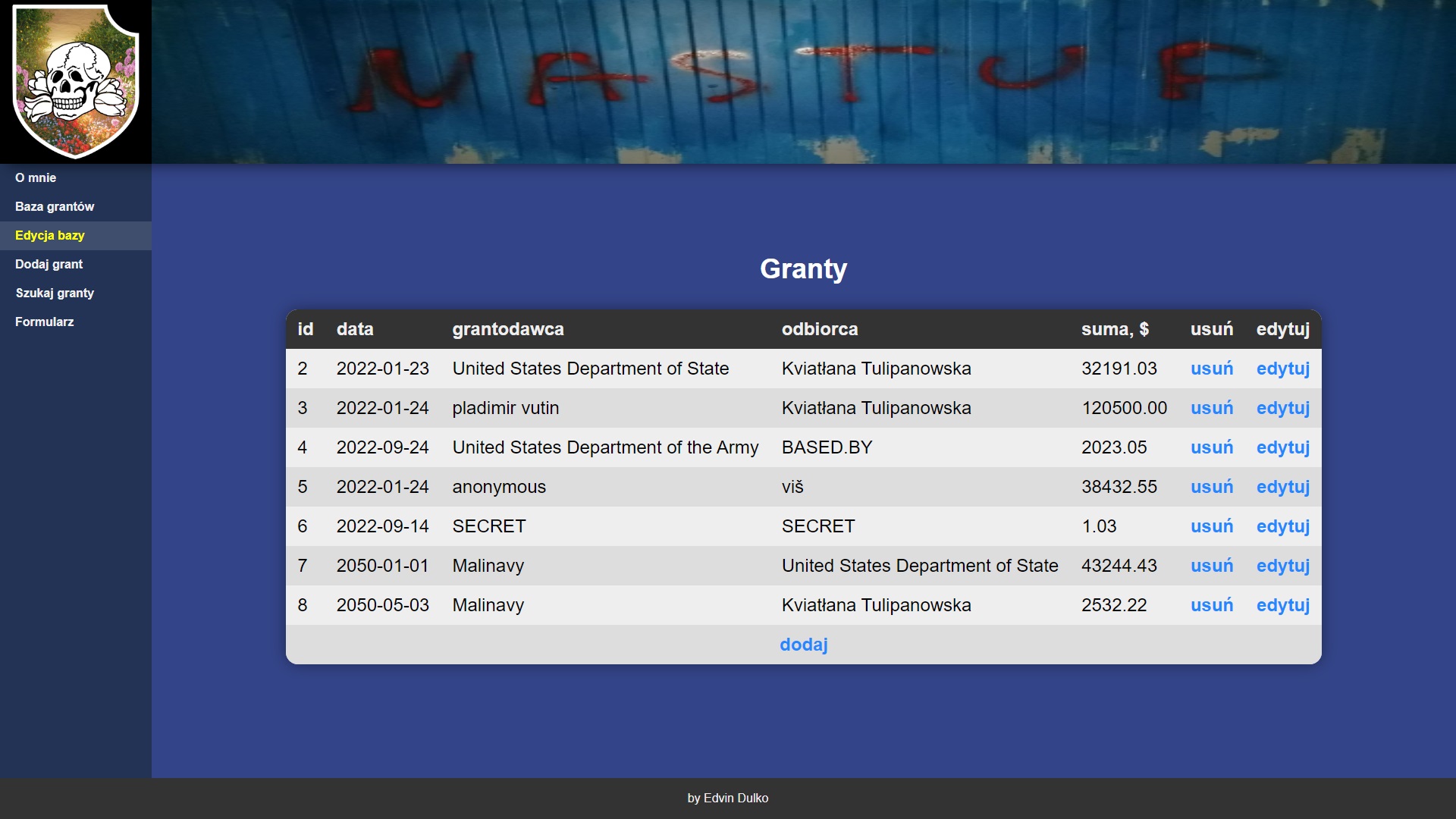Select Malinavy in row 7
The image size is (1456, 819).
(x=488, y=566)
